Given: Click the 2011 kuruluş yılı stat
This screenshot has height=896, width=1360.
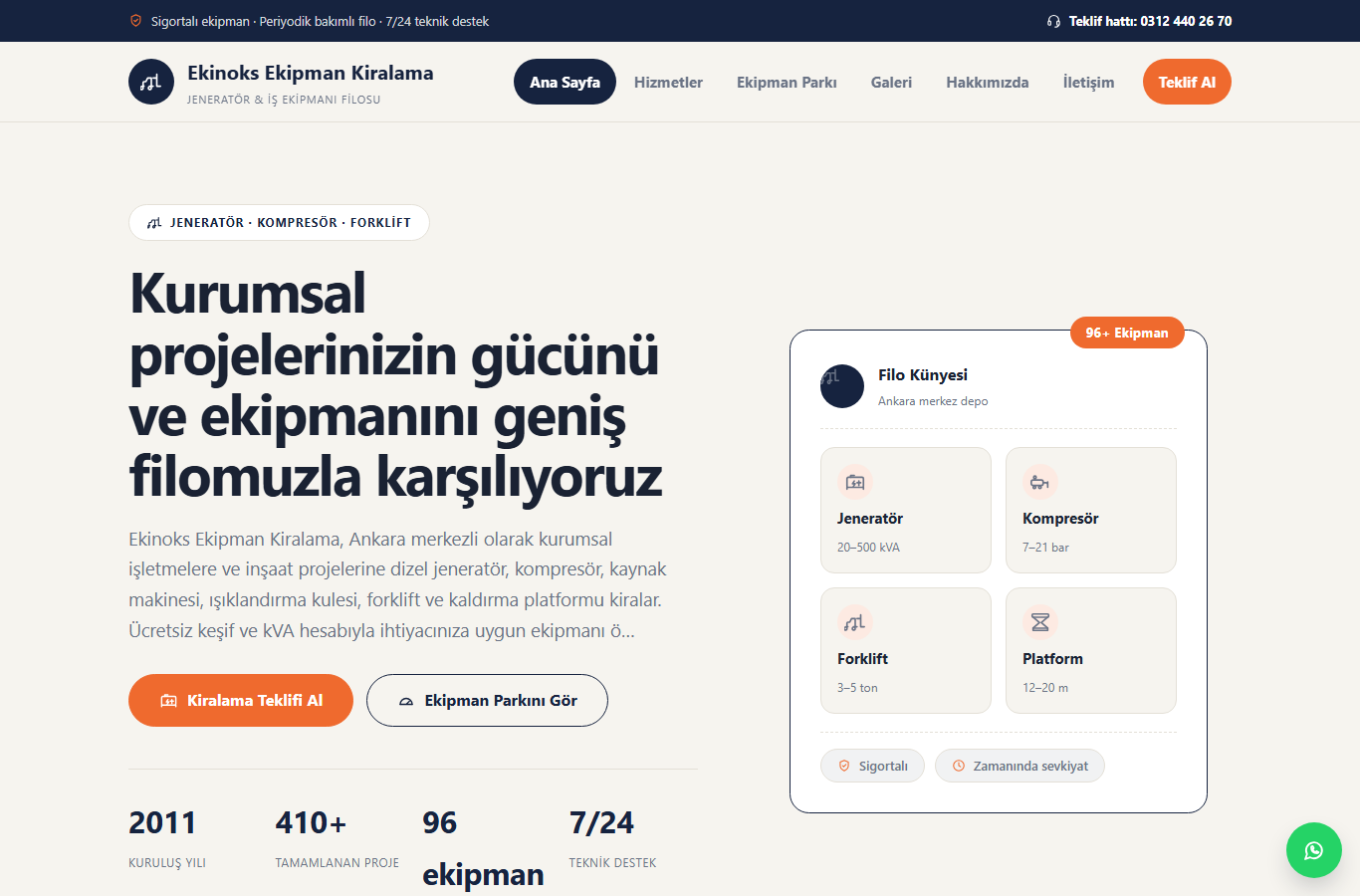Looking at the screenshot, I should coord(167,839).
